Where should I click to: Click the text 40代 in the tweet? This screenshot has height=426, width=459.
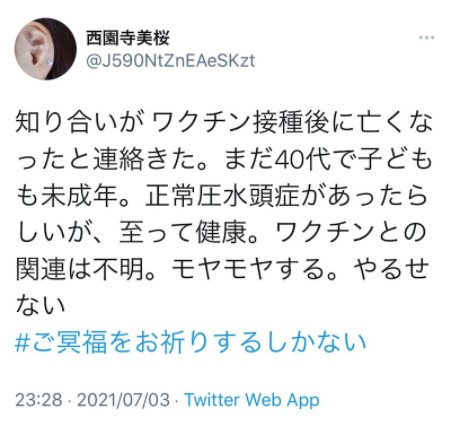[x=298, y=159]
